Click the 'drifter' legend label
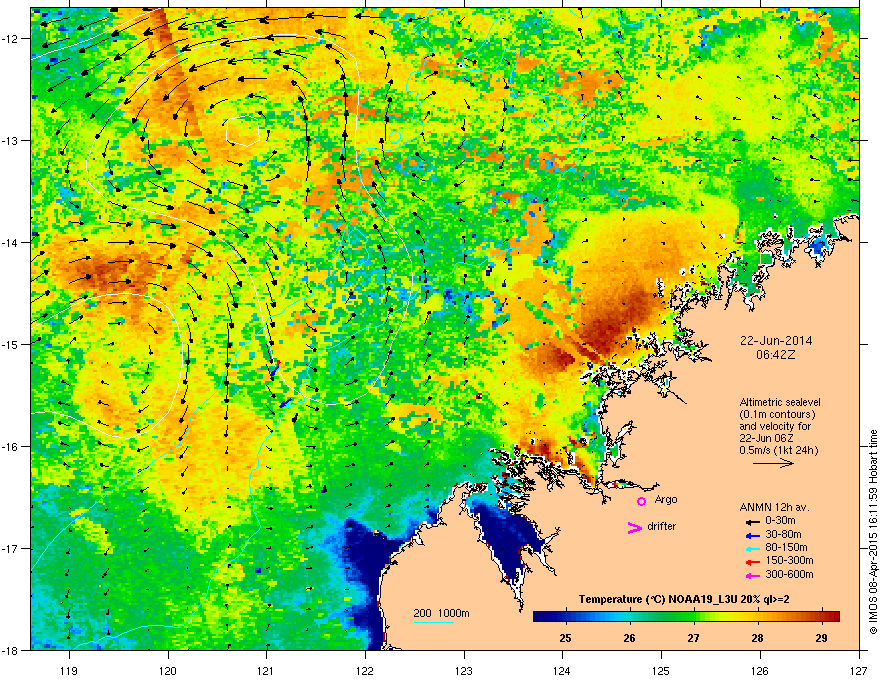 pos(661,526)
